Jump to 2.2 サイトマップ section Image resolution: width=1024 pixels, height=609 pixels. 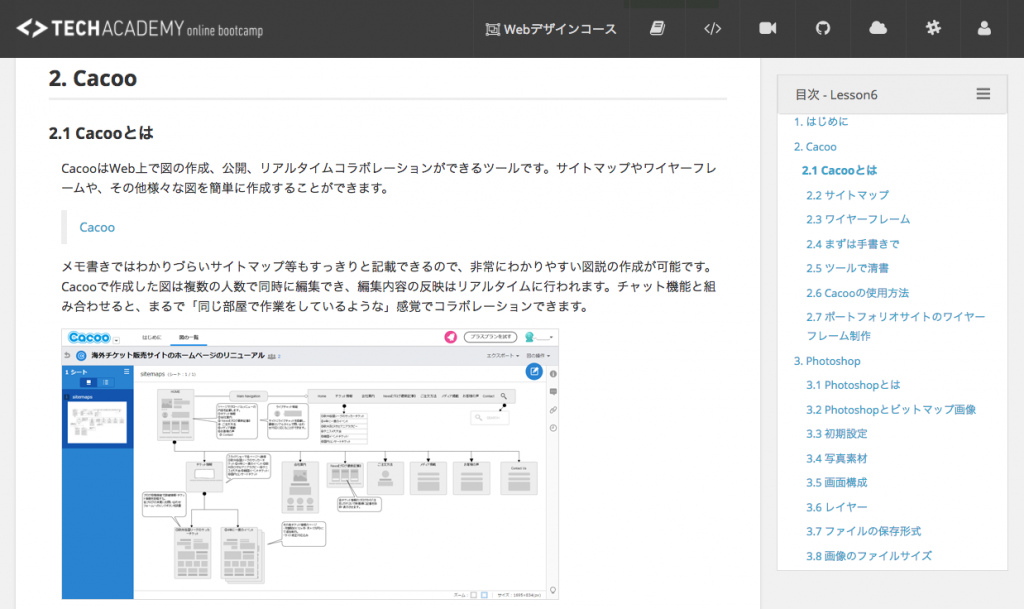[x=847, y=195]
